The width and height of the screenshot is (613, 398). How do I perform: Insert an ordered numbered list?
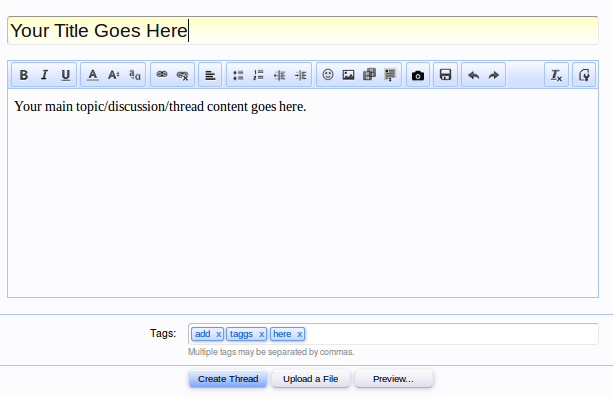pos(258,75)
